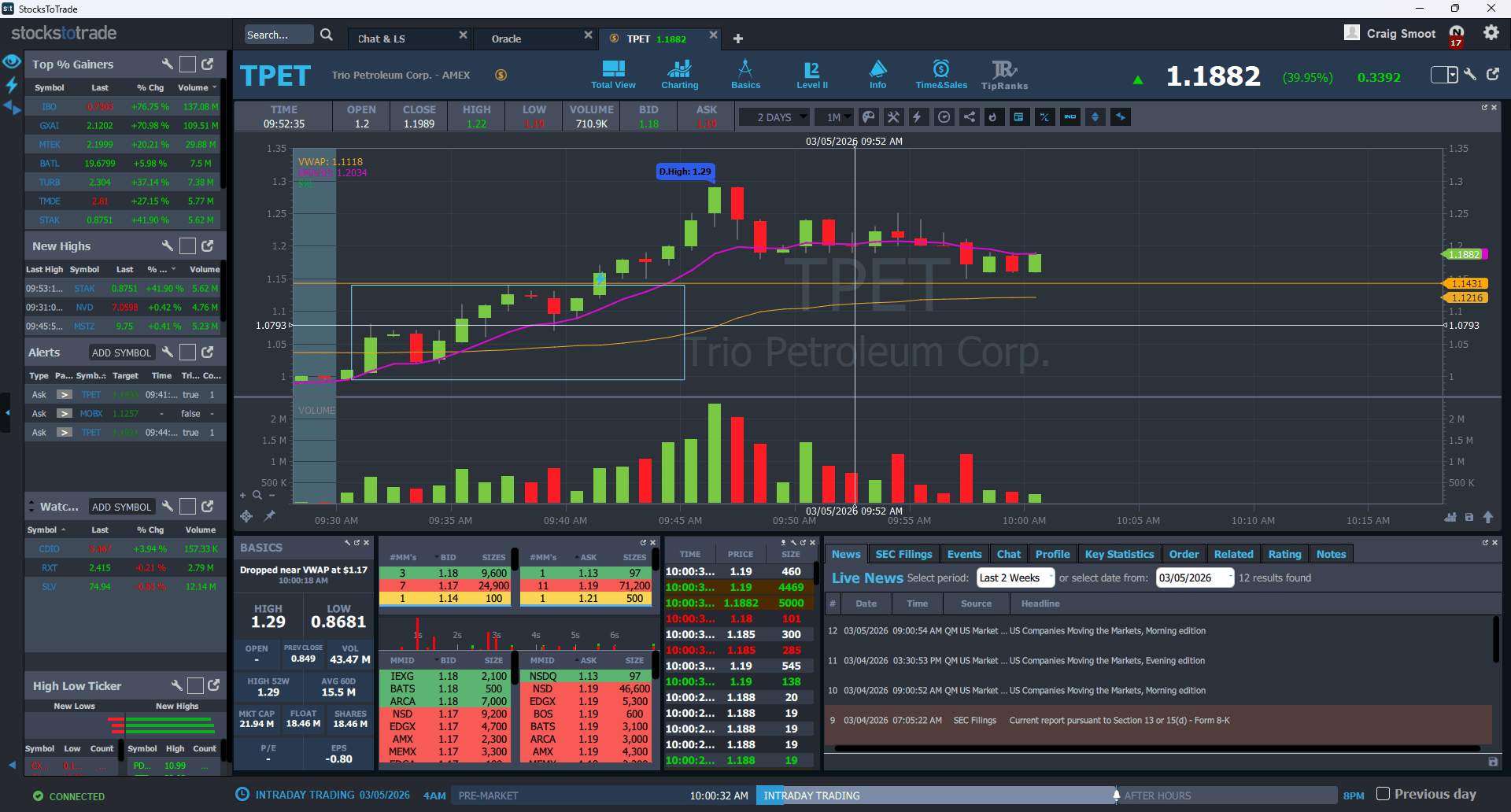Open the 2 DAYS range dropdown

pos(774,117)
